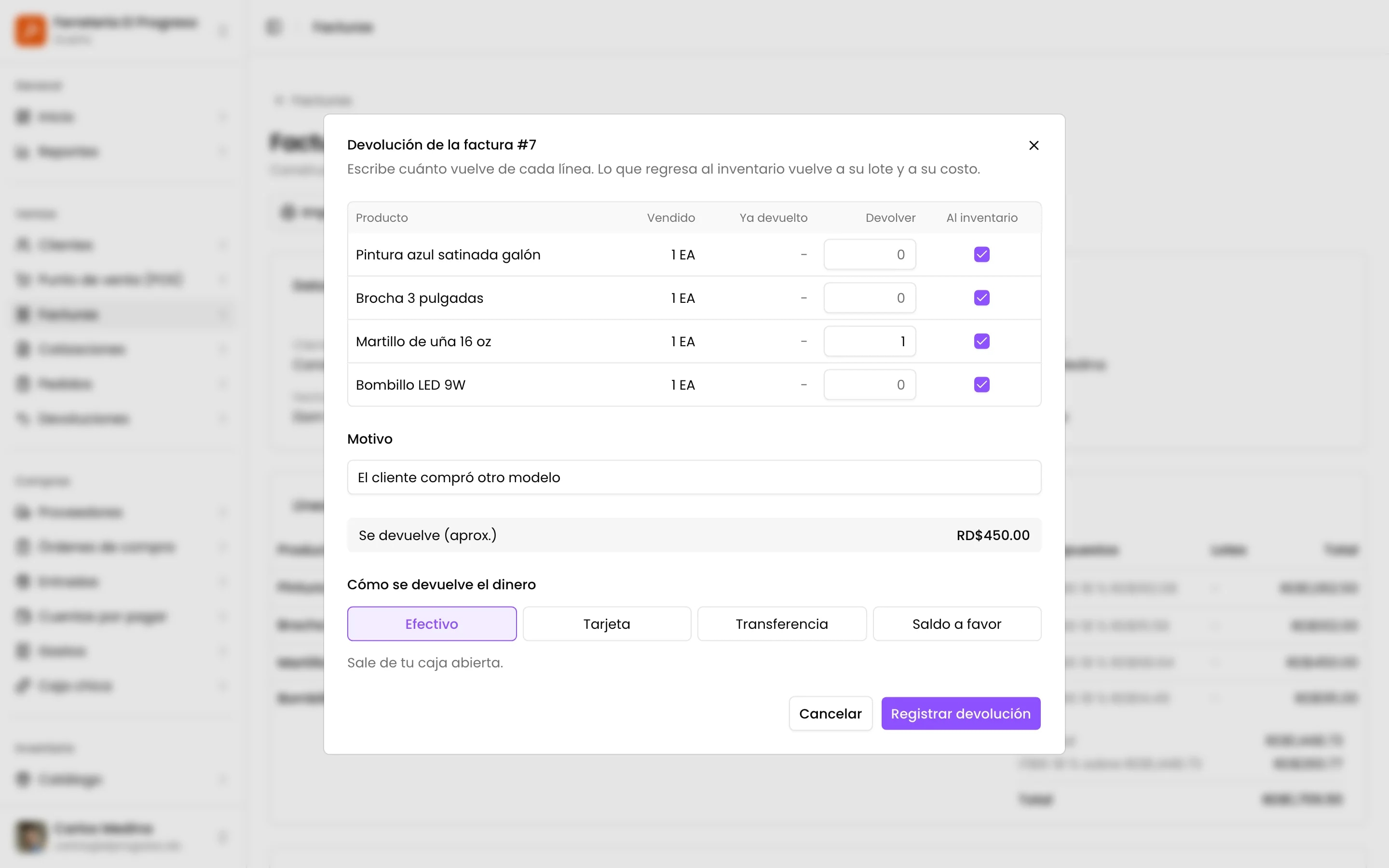The image size is (1389, 868).
Task: Toggle inventory checkbox for Brocha 3 pulgadas
Action: click(981, 298)
